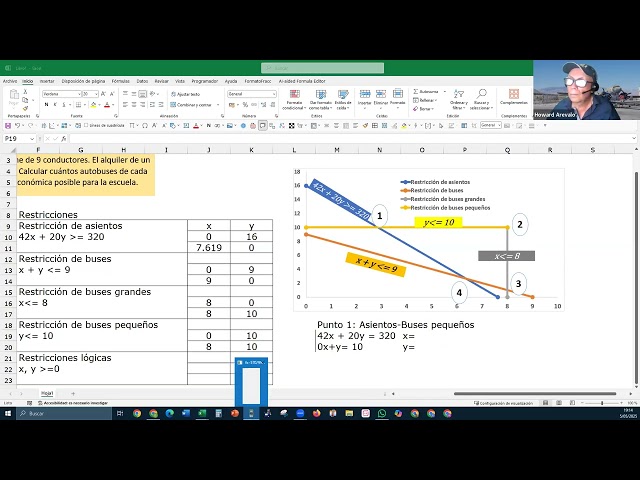The image size is (640, 480).
Task: Click the Windows Start button
Action: (x=8, y=413)
